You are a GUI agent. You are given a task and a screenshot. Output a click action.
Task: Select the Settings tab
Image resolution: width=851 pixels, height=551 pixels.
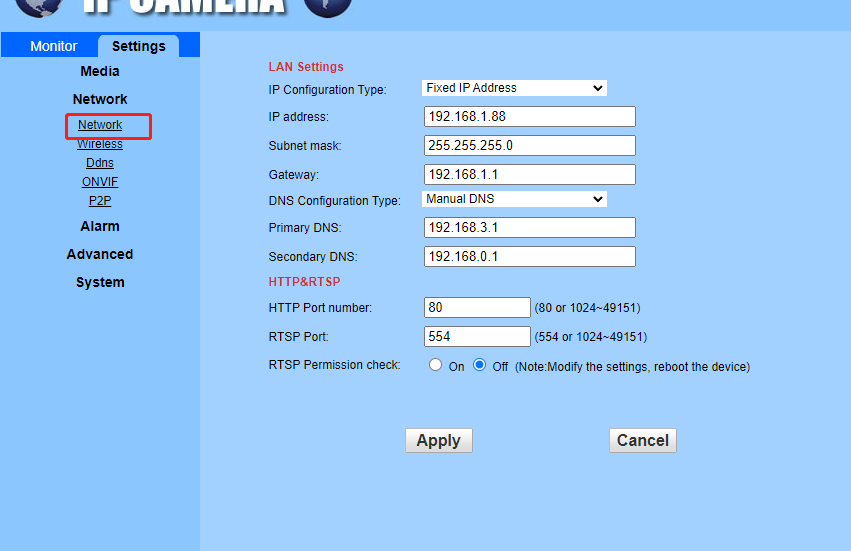[139, 46]
